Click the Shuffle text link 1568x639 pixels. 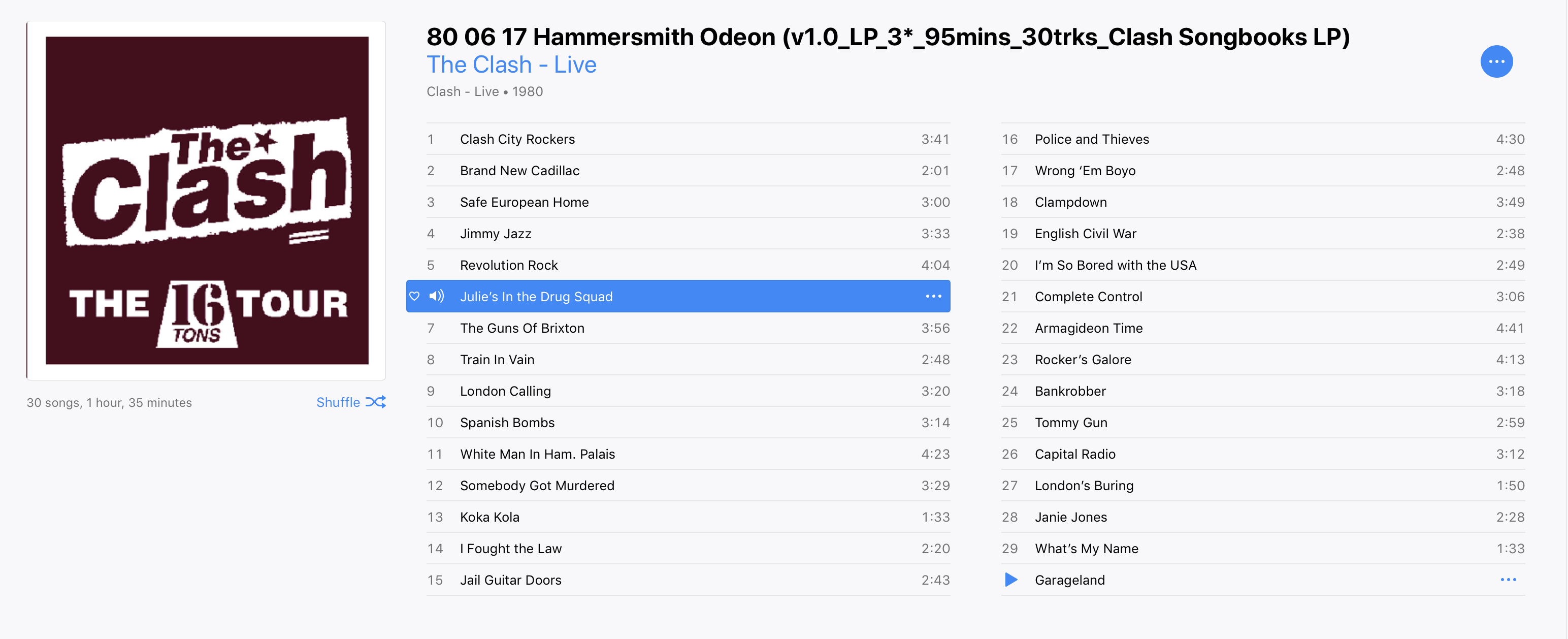[x=338, y=402]
